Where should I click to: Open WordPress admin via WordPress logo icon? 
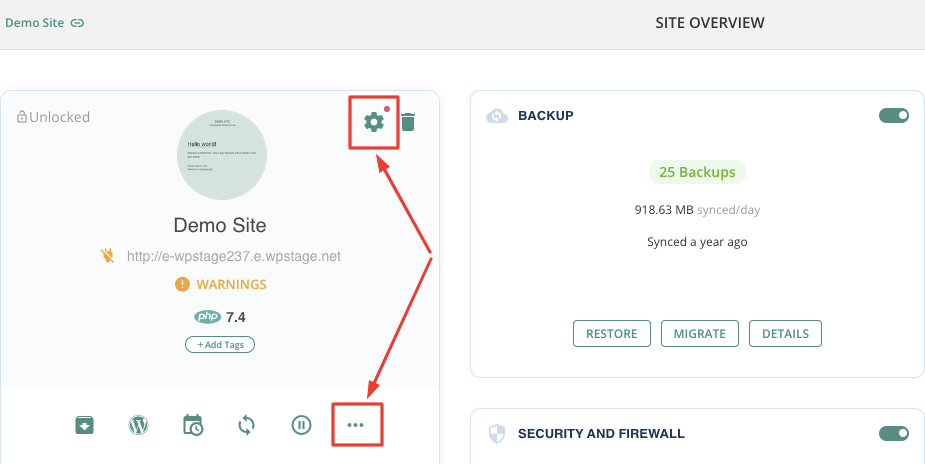click(x=138, y=424)
